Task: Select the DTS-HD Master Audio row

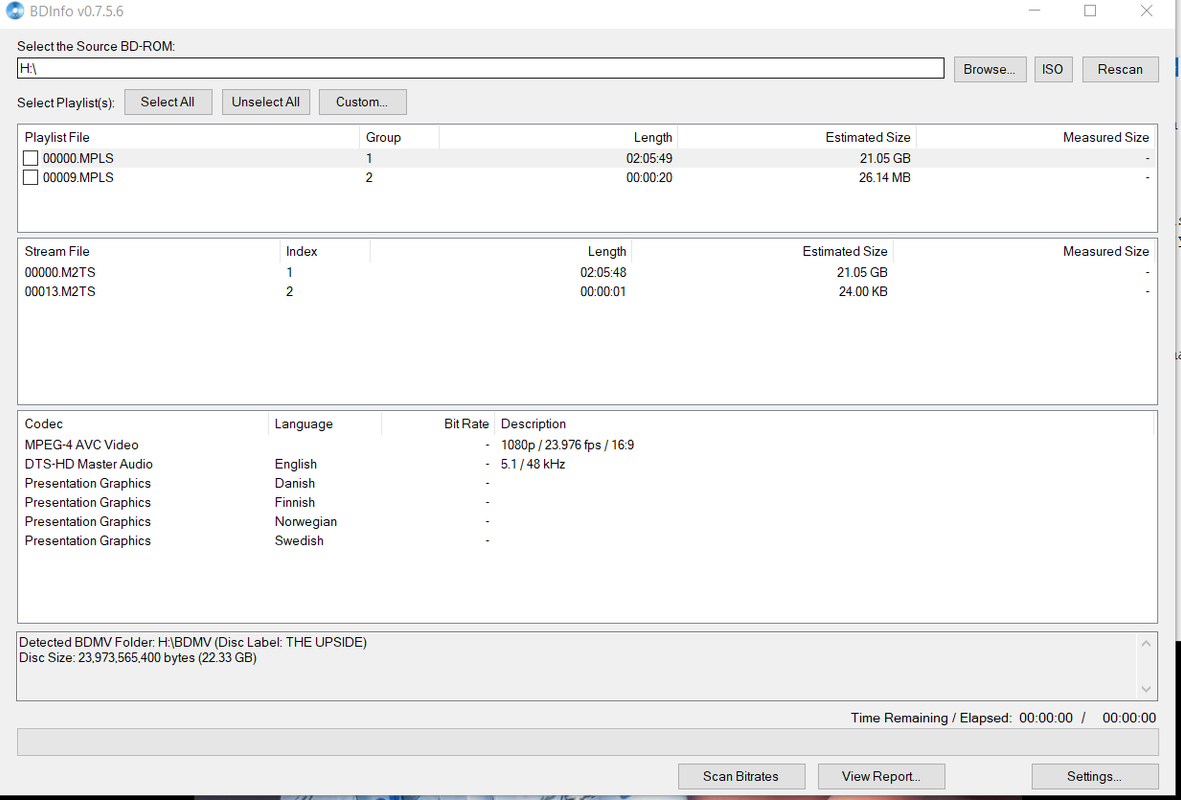Action: click(587, 464)
